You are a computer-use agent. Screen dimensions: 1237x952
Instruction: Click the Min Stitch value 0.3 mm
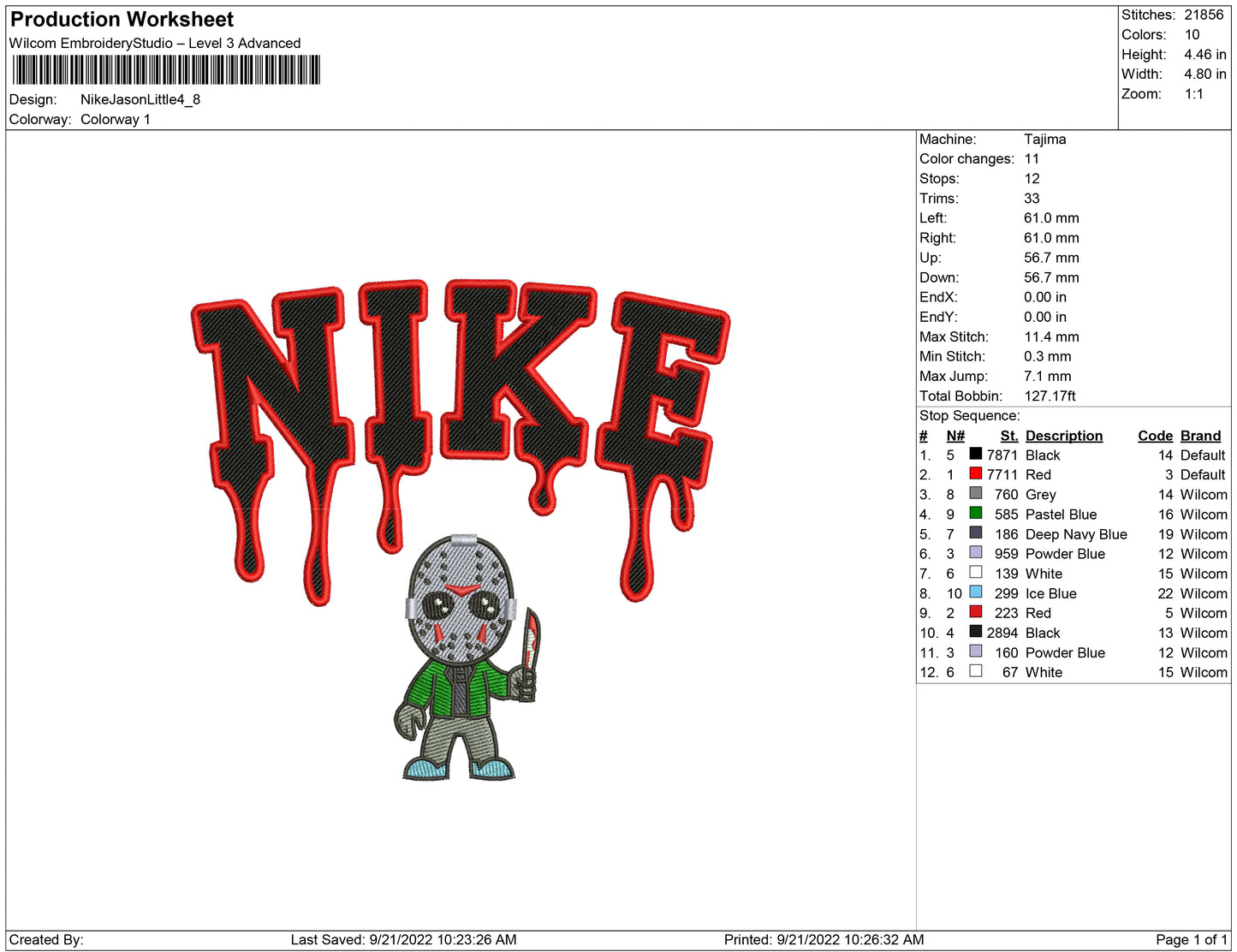(x=1048, y=356)
